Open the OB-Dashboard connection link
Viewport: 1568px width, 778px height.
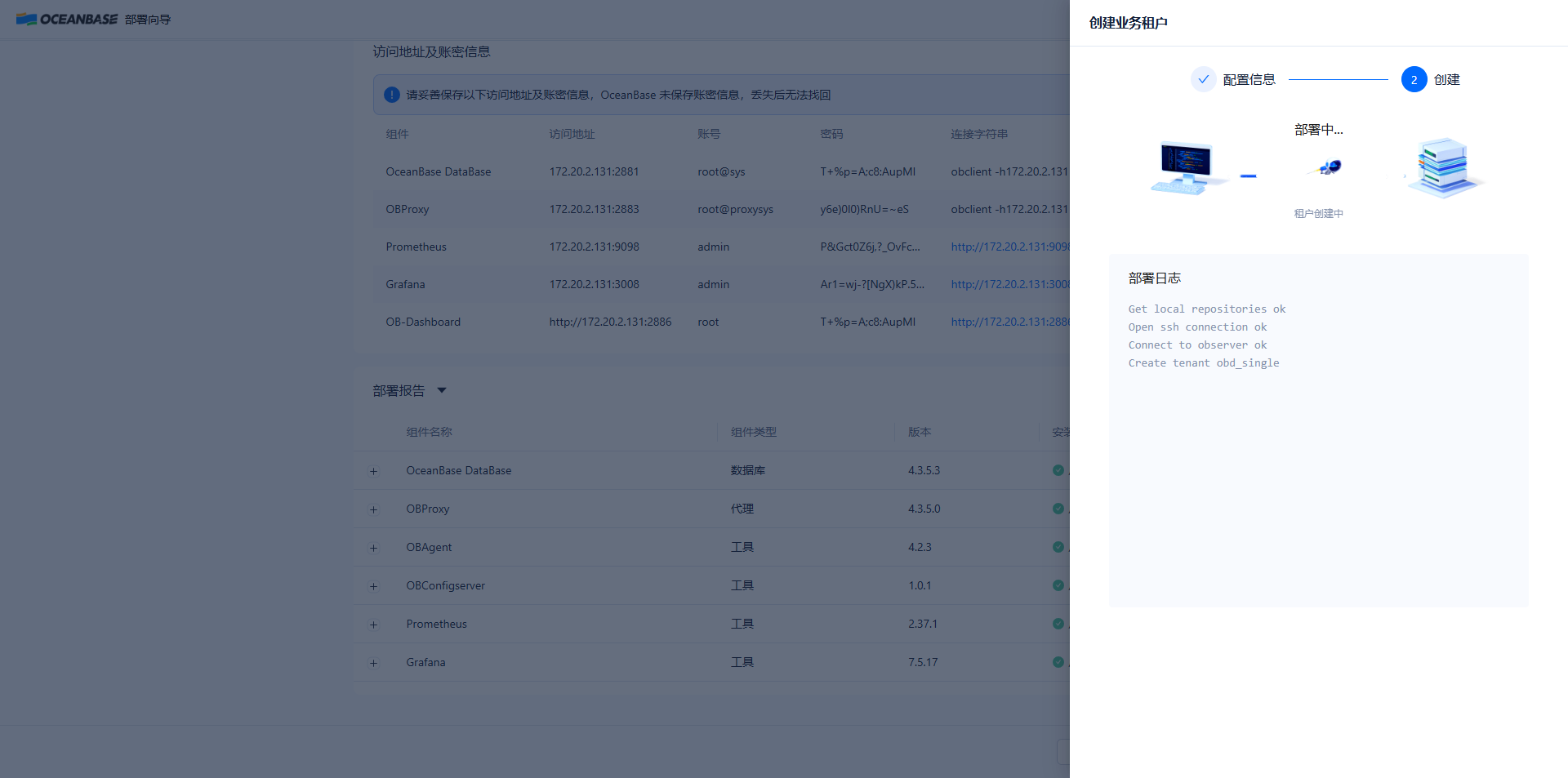tap(1010, 322)
